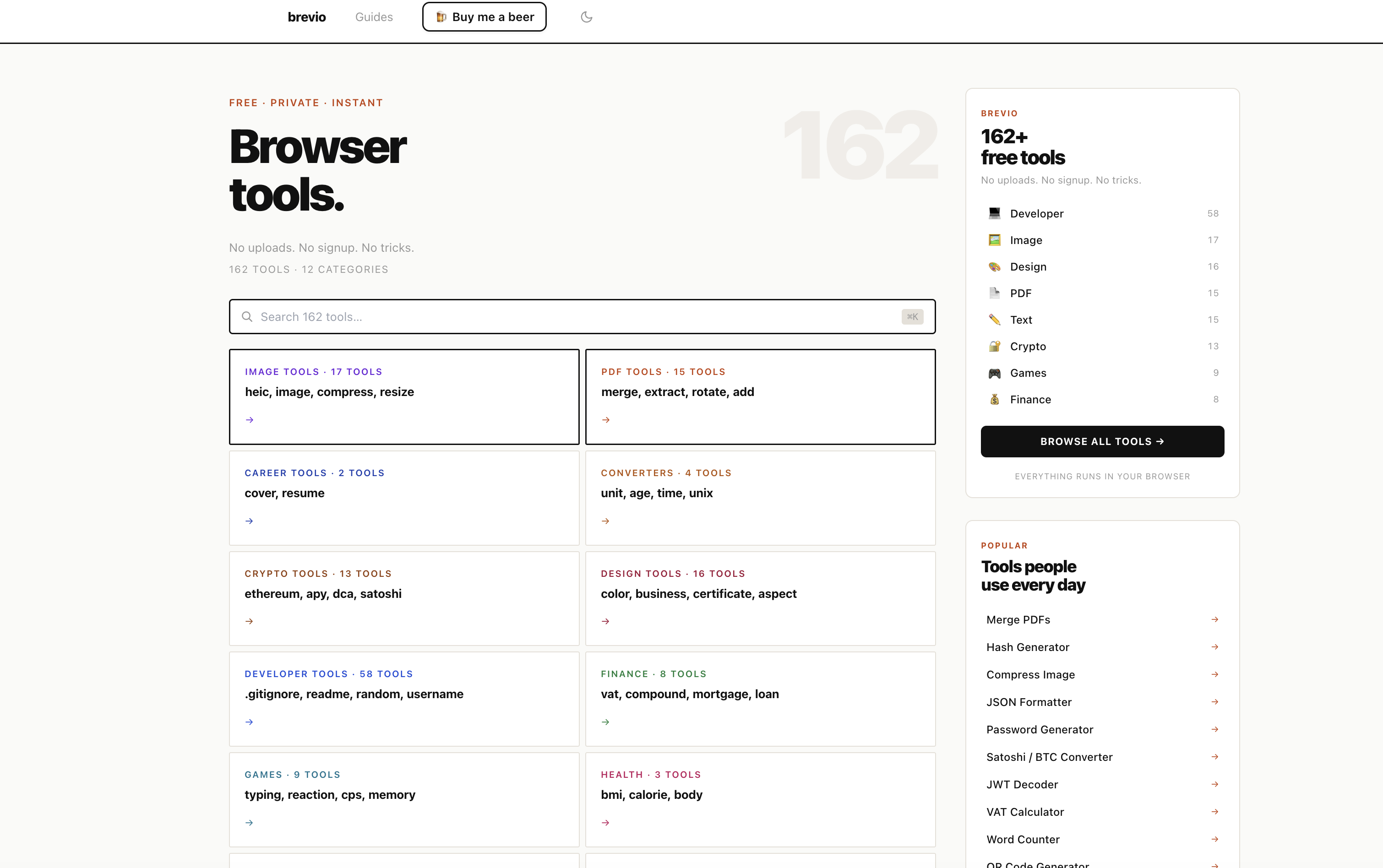Open Hash Generator popular tool

point(1103,647)
